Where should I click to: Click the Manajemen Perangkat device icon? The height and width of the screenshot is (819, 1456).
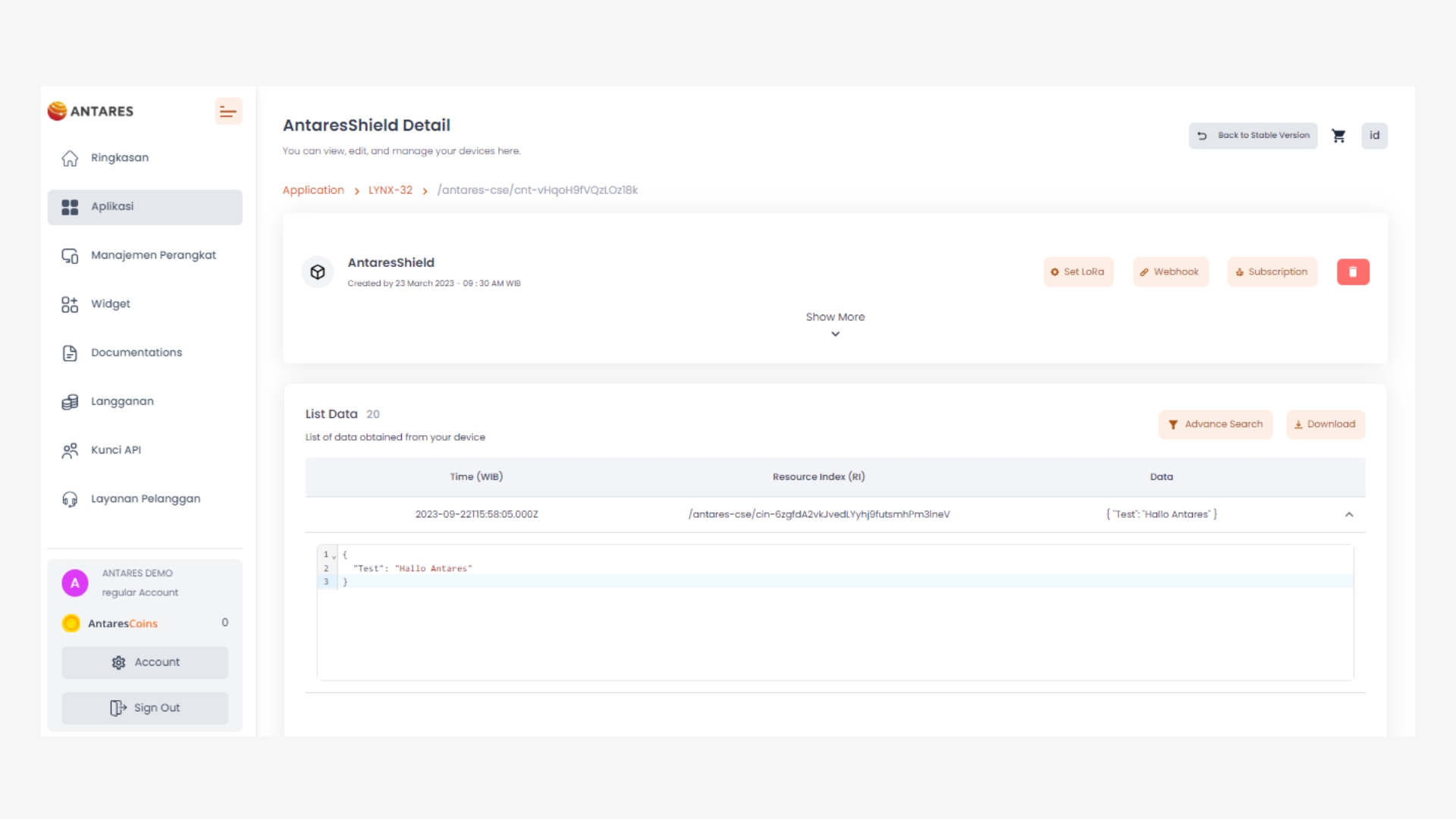point(70,256)
